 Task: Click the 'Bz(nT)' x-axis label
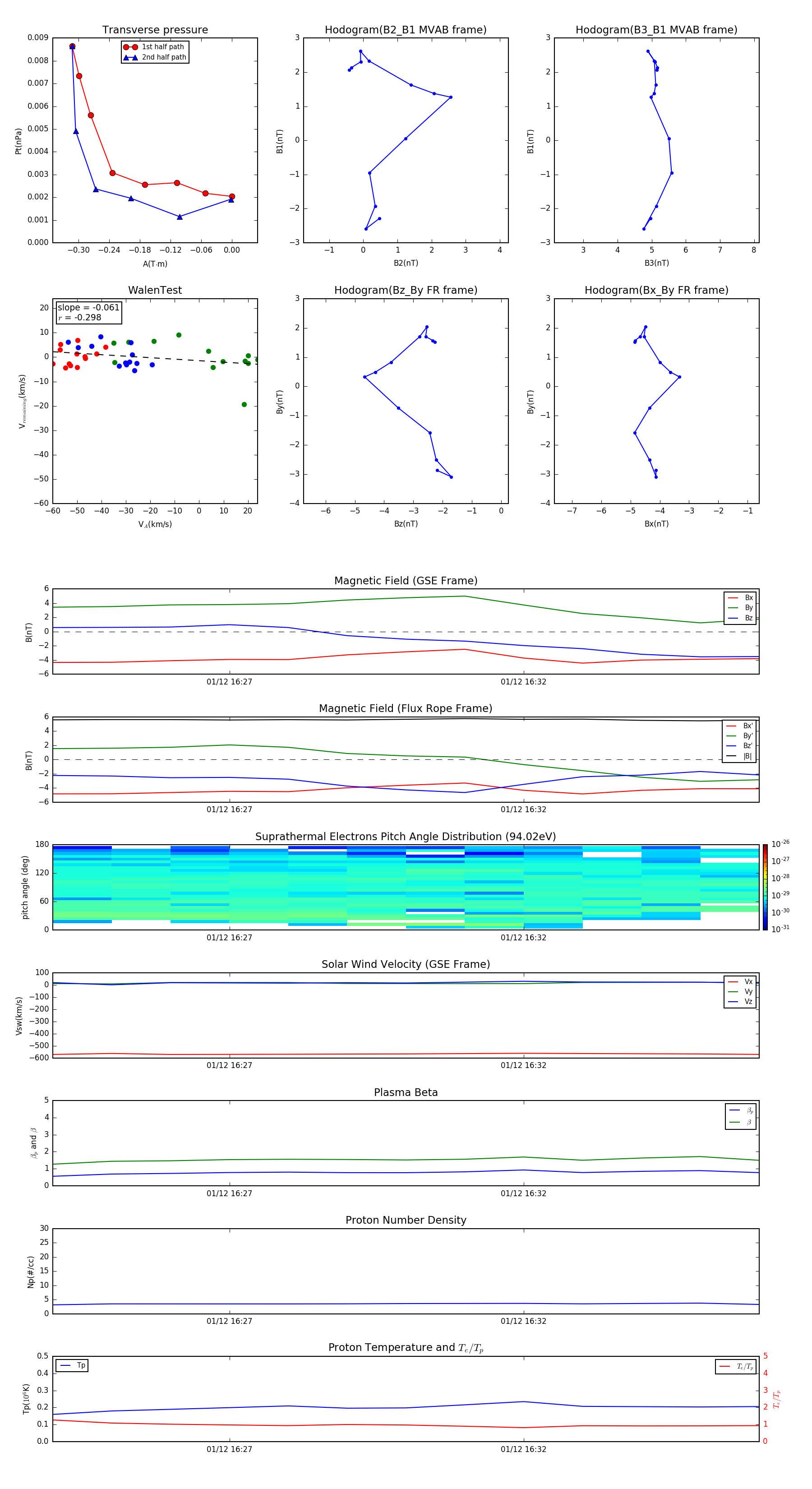[x=406, y=524]
